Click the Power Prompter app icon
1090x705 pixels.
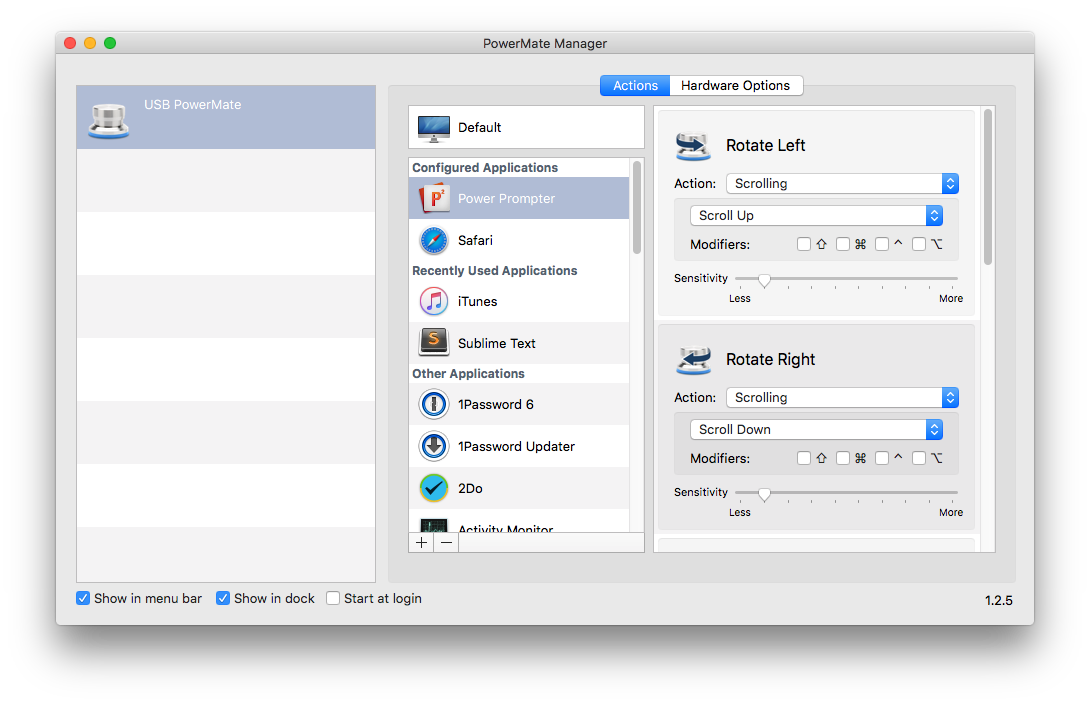pyautogui.click(x=434, y=198)
